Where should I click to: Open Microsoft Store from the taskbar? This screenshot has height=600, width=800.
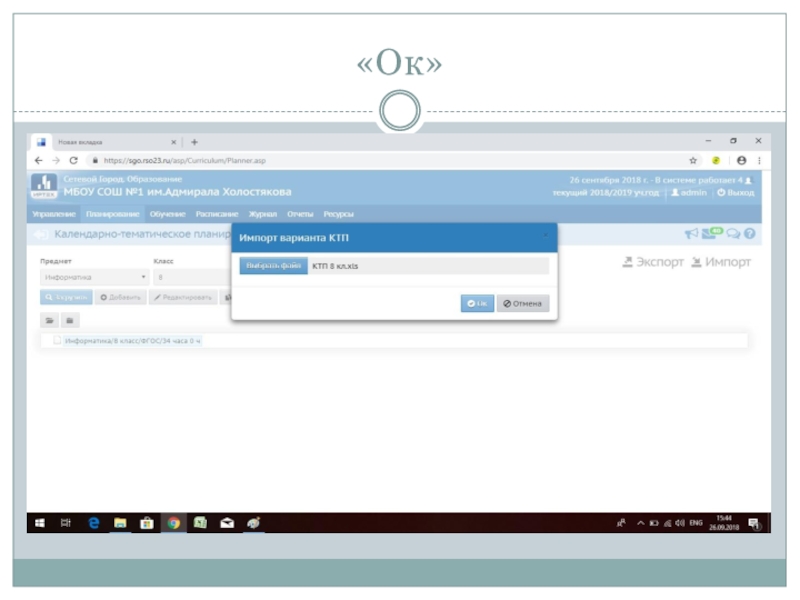point(147,523)
